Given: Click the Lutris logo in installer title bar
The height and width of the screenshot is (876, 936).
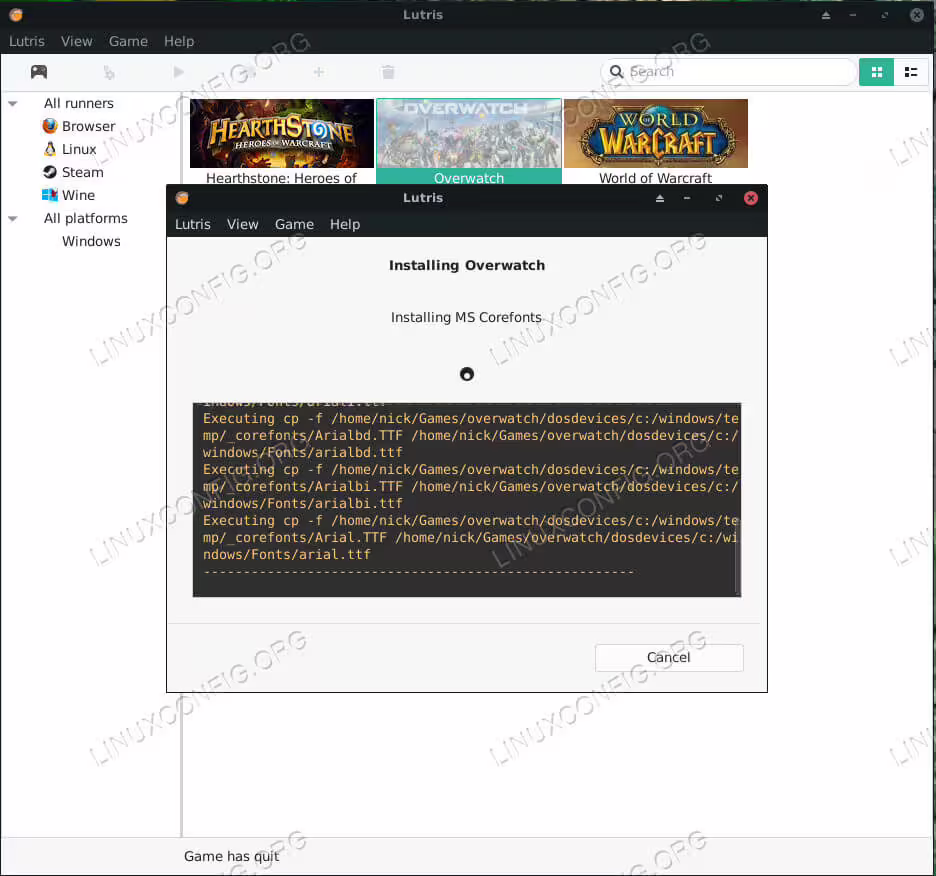Looking at the screenshot, I should click(x=182, y=198).
